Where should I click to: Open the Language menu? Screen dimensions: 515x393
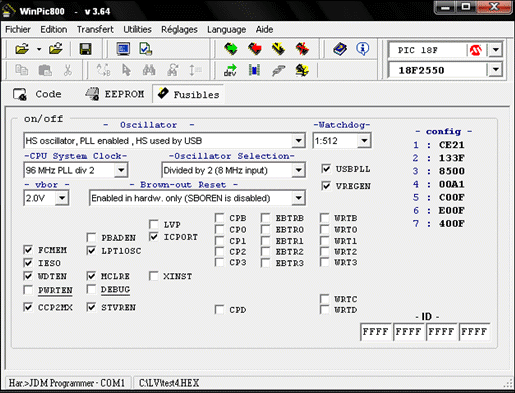(x=227, y=30)
